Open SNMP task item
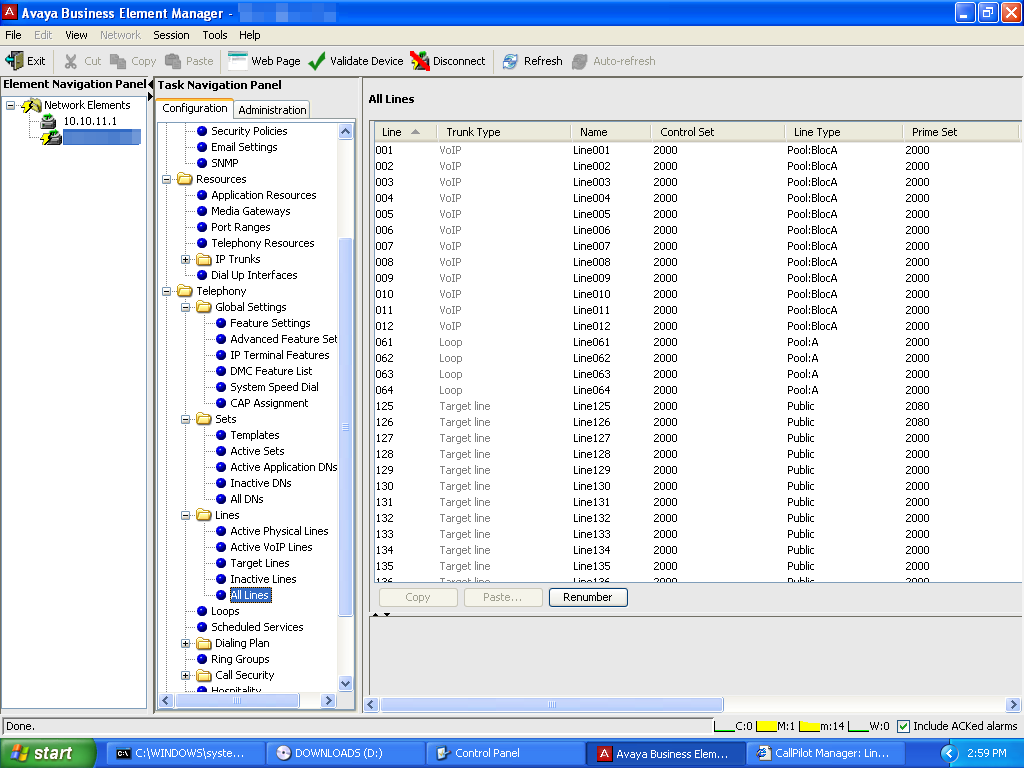The height and width of the screenshot is (768, 1024). (x=224, y=163)
